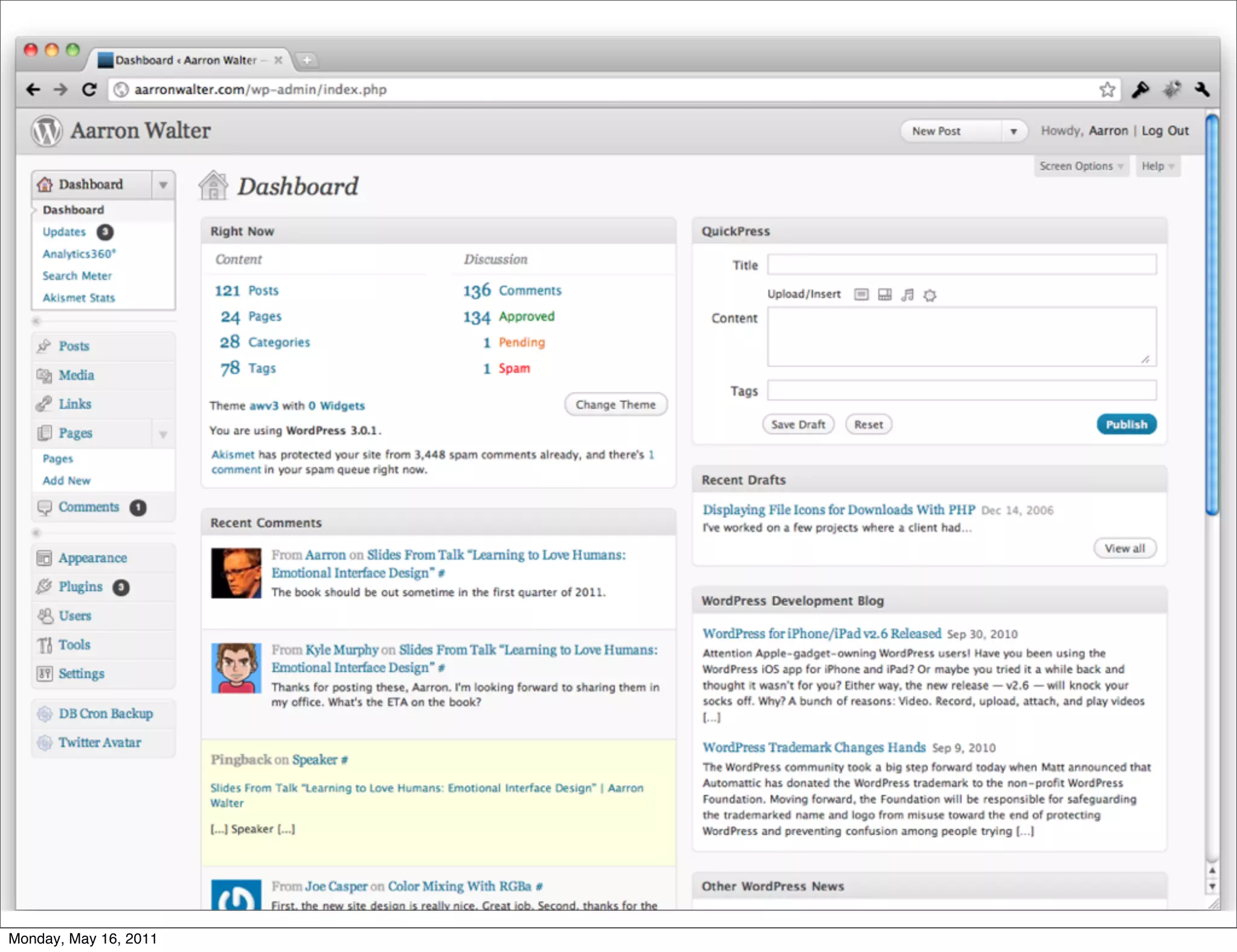Reload the page in browser toolbar
The width and height of the screenshot is (1237, 952).
(89, 89)
